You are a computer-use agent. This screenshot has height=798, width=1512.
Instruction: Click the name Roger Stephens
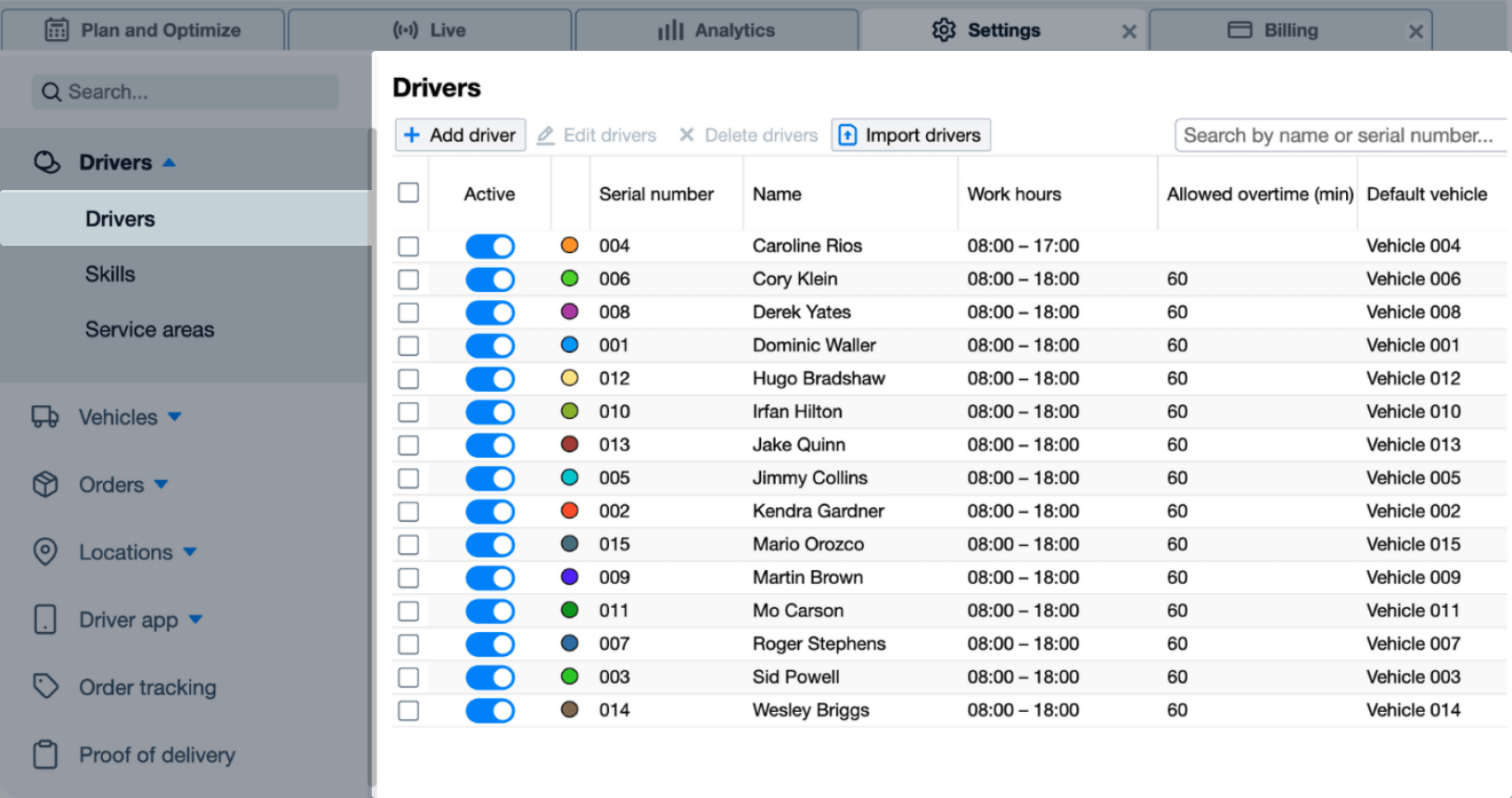[x=820, y=644]
